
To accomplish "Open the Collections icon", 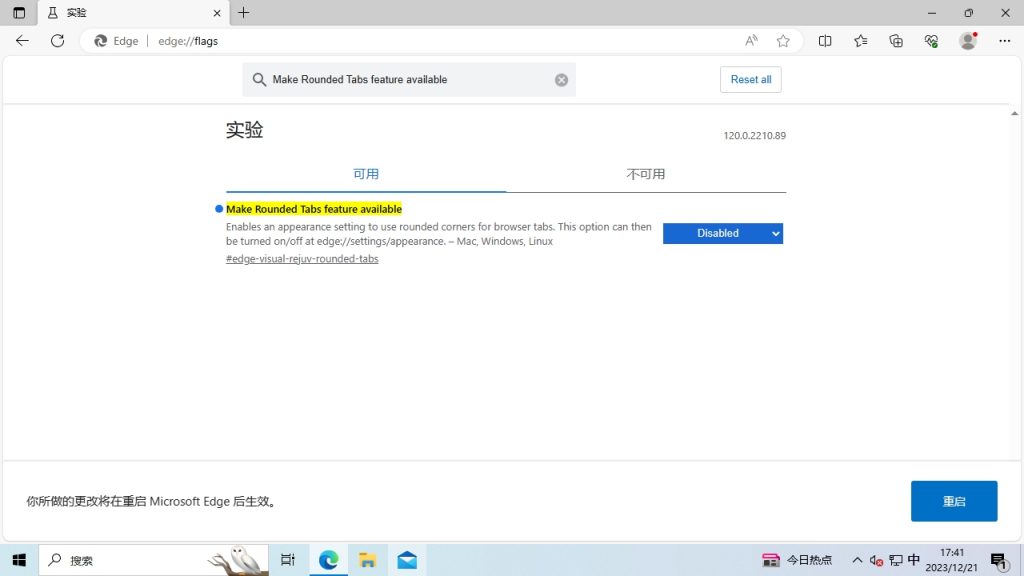I will click(x=896, y=40).
